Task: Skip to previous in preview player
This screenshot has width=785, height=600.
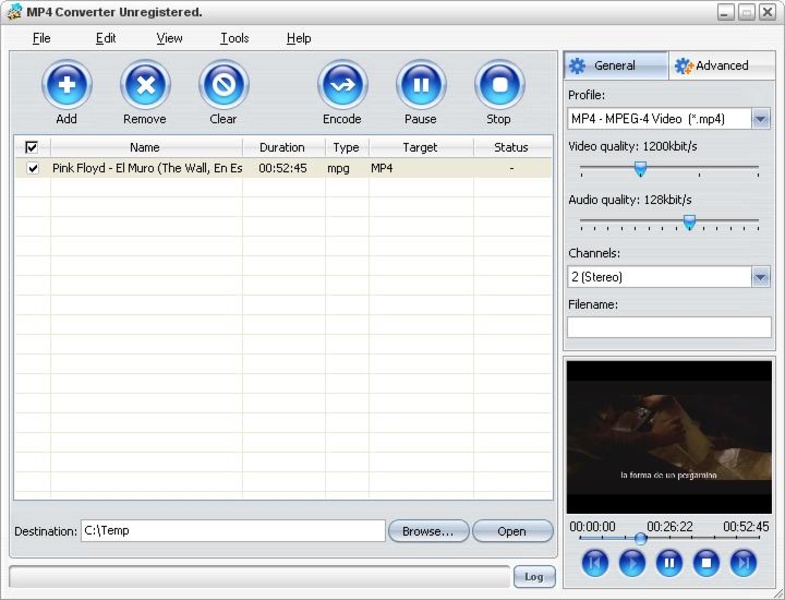Action: tap(595, 563)
